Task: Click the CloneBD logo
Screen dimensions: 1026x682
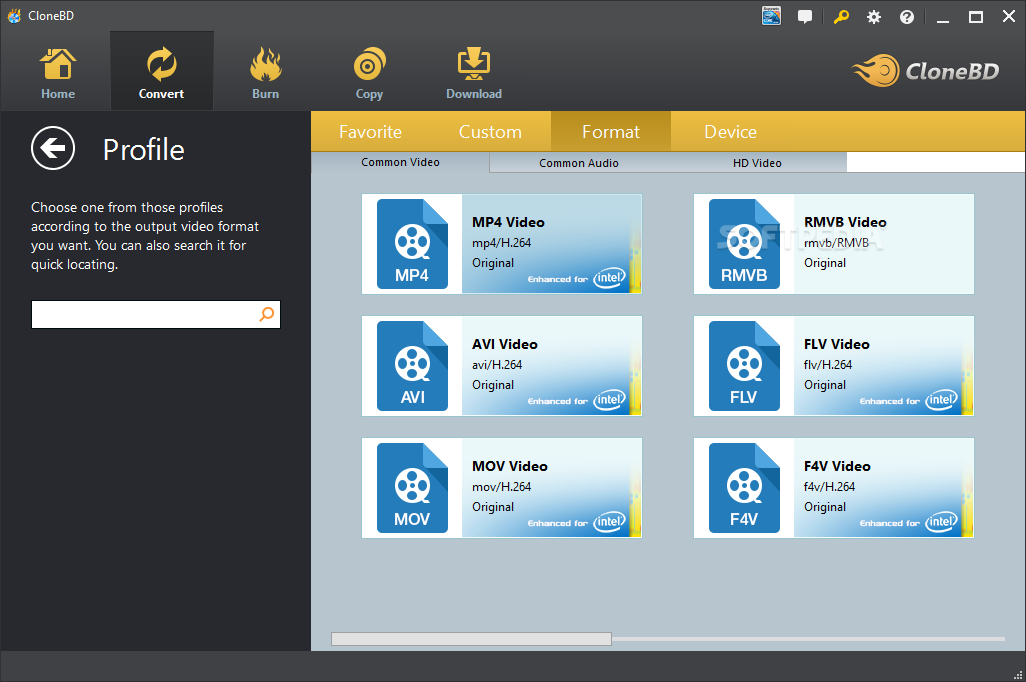Action: 925,71
